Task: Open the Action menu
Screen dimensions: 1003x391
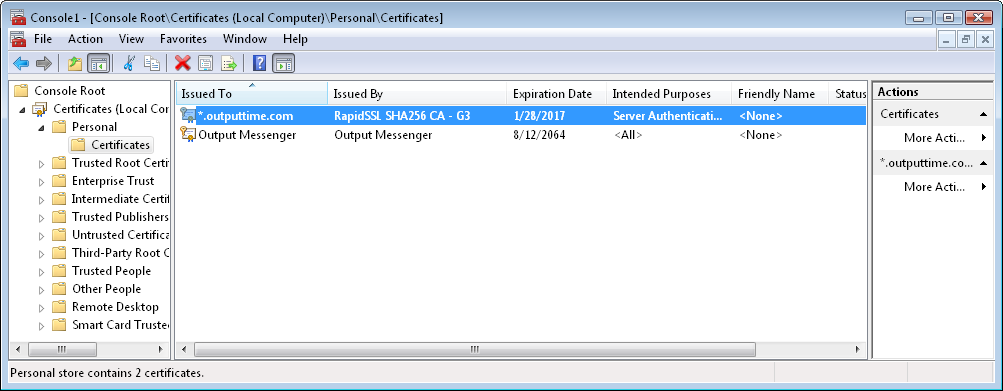Action: coord(86,39)
